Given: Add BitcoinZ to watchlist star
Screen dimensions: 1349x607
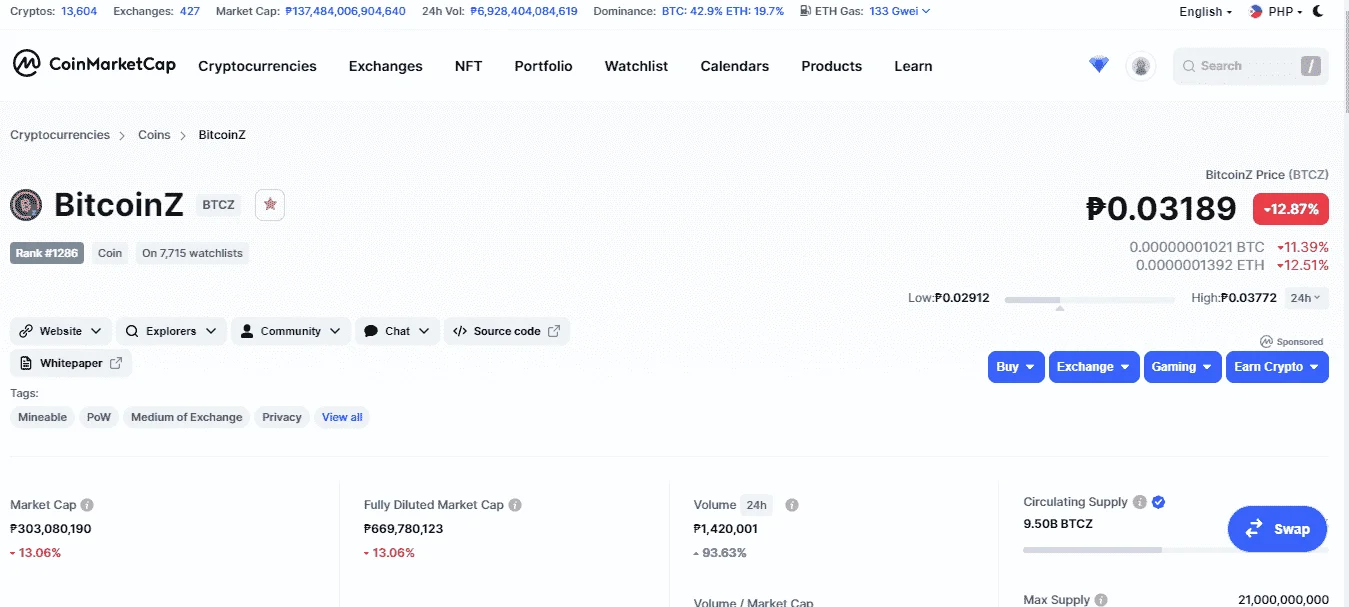Looking at the screenshot, I should pyautogui.click(x=270, y=204).
